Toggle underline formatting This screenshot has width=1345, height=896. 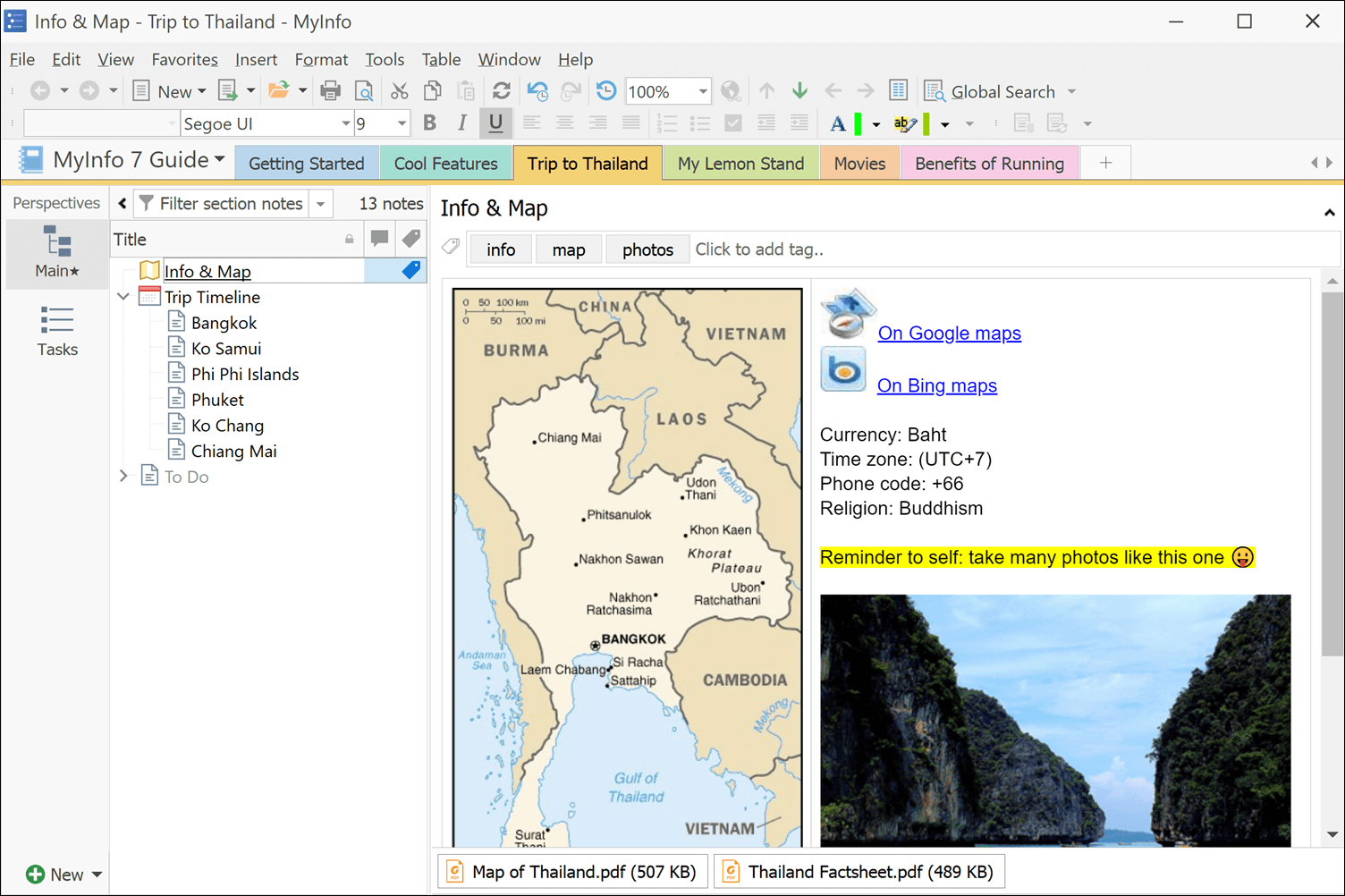(x=495, y=123)
